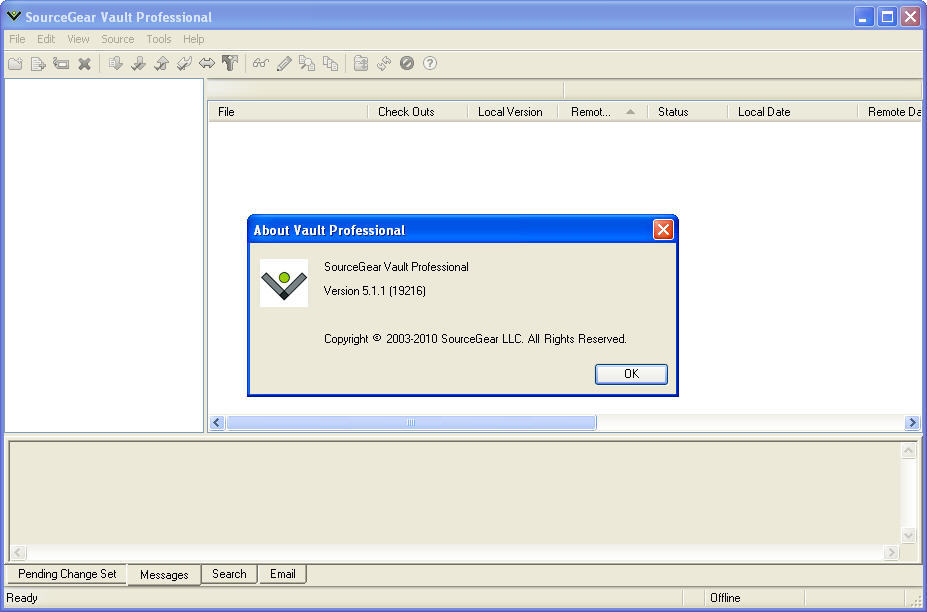Click the Check In toolbar icon
This screenshot has width=927, height=612.
(x=161, y=63)
